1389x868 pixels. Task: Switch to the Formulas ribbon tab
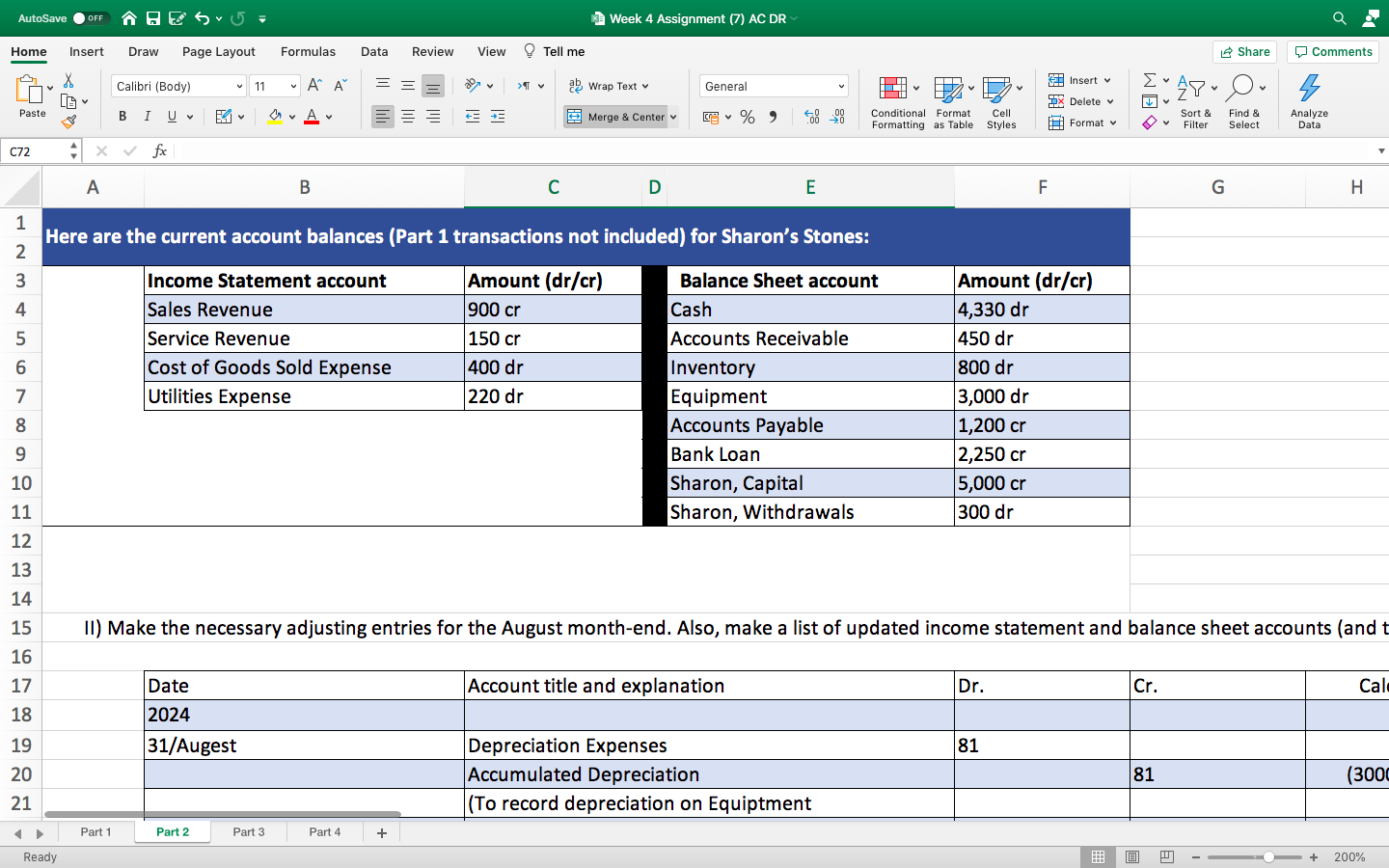308,51
